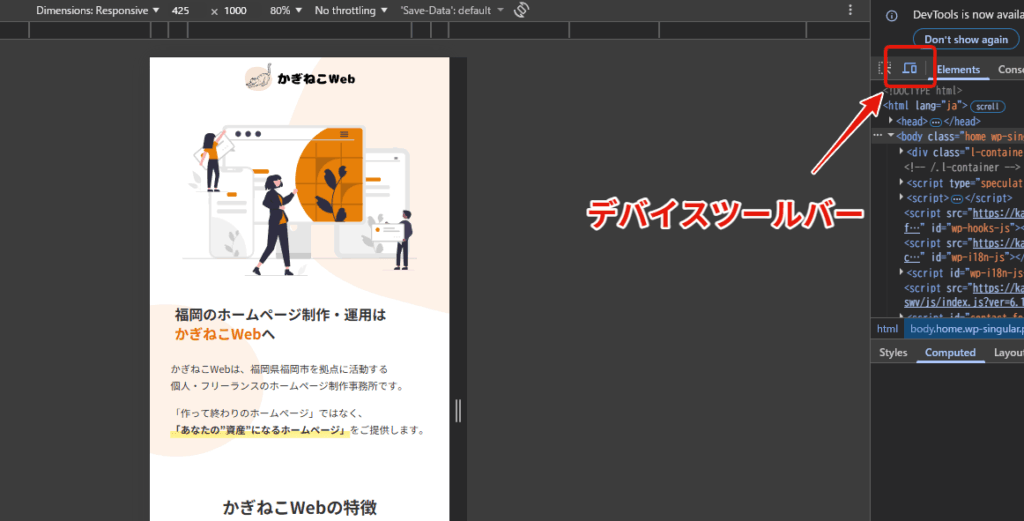
Task: Click the DevTools info notification icon
Action: 892,15
